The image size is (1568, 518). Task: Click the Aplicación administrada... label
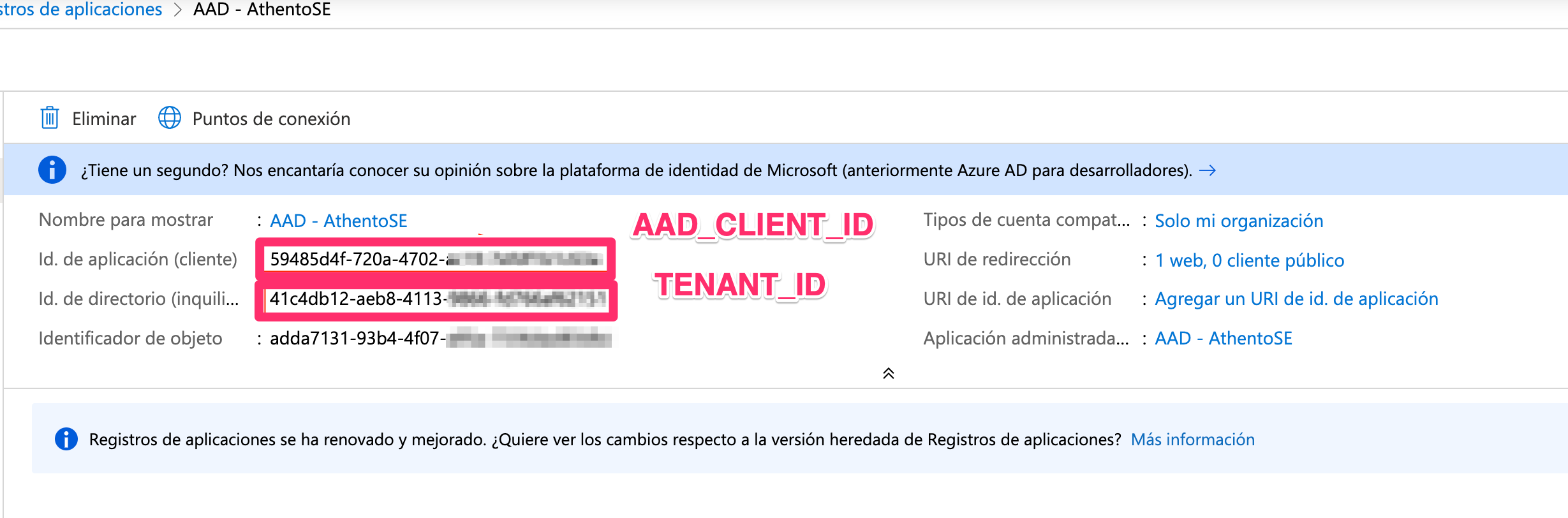click(1026, 339)
